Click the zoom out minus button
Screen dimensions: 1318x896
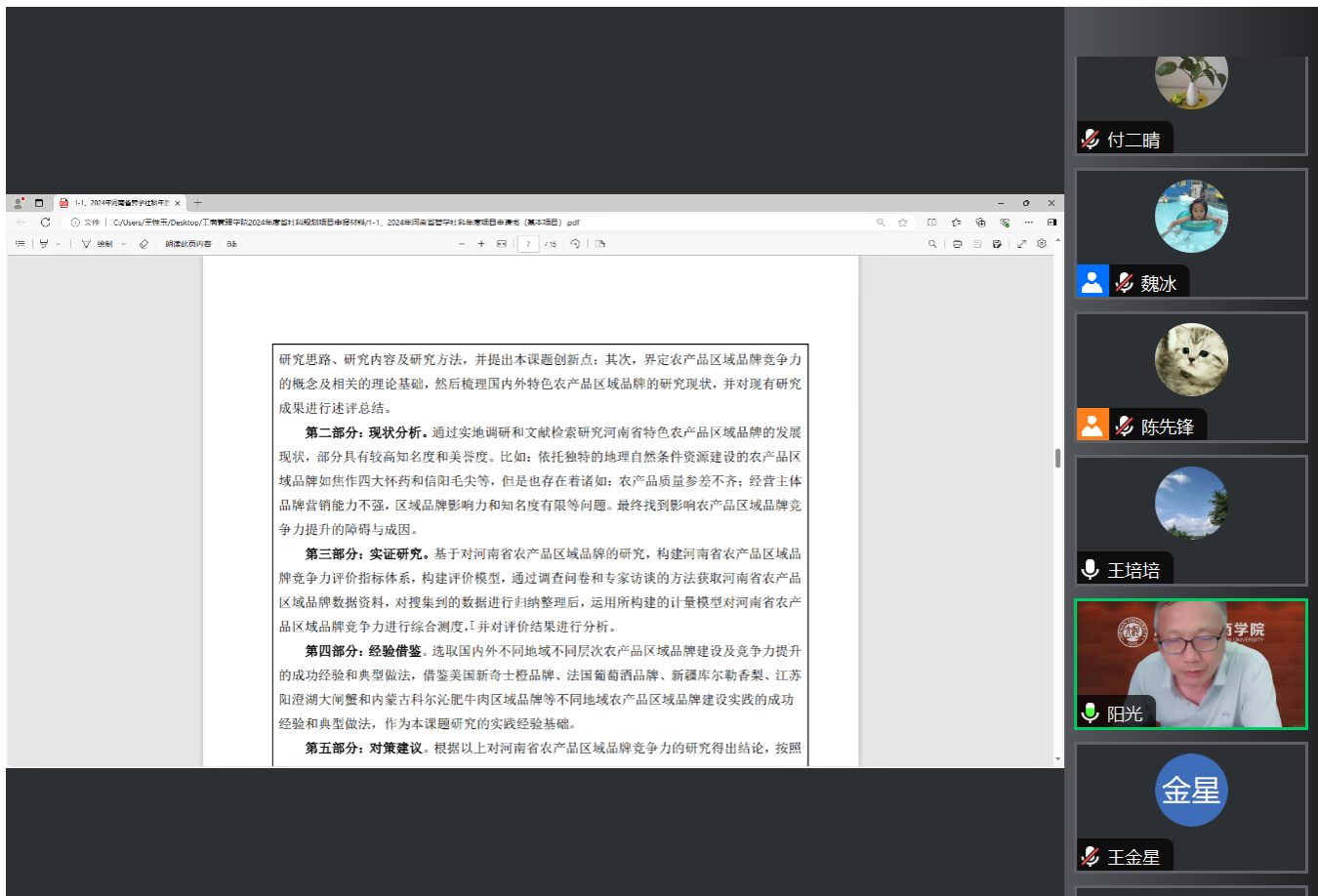tap(462, 244)
